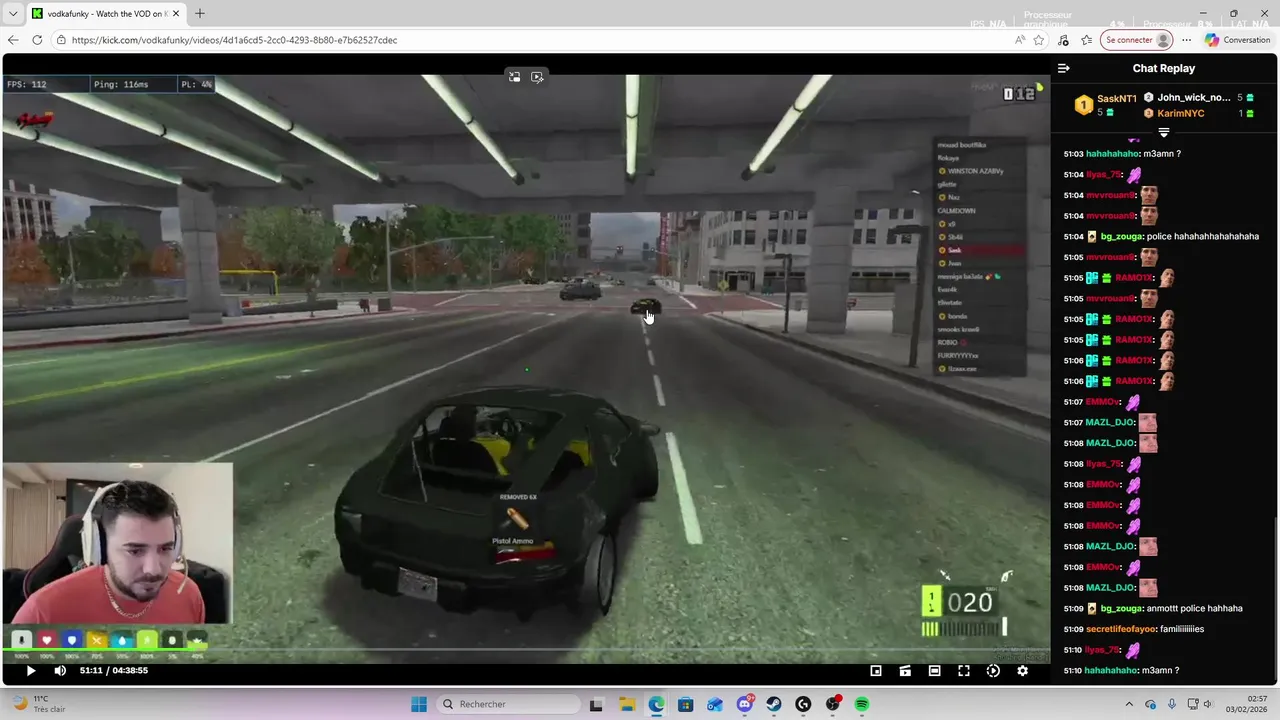Image resolution: width=1280 pixels, height=720 pixels.
Task: Close the vodkafunky browser tab
Action: coord(176,13)
